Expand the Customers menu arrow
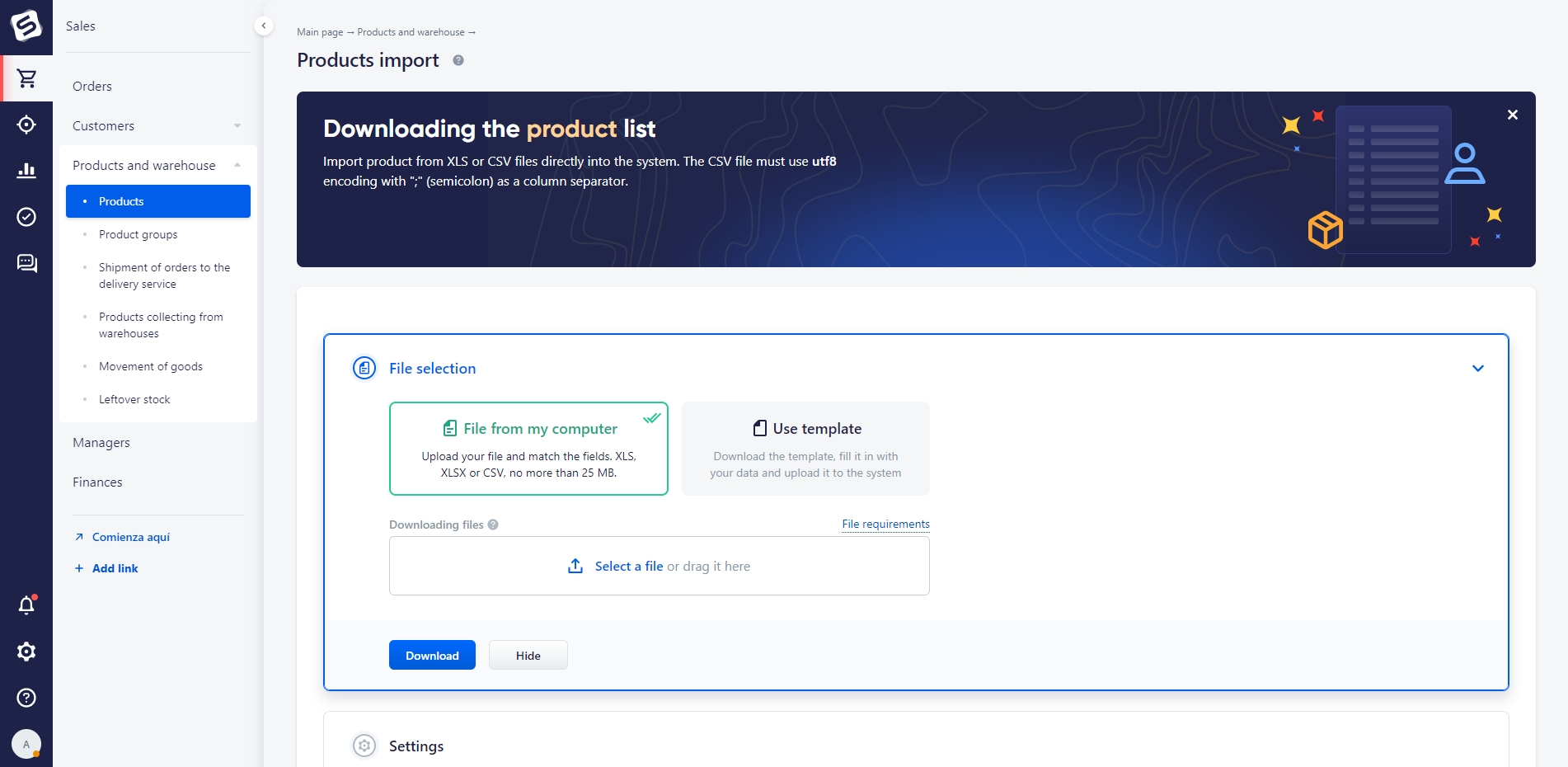 click(x=237, y=125)
